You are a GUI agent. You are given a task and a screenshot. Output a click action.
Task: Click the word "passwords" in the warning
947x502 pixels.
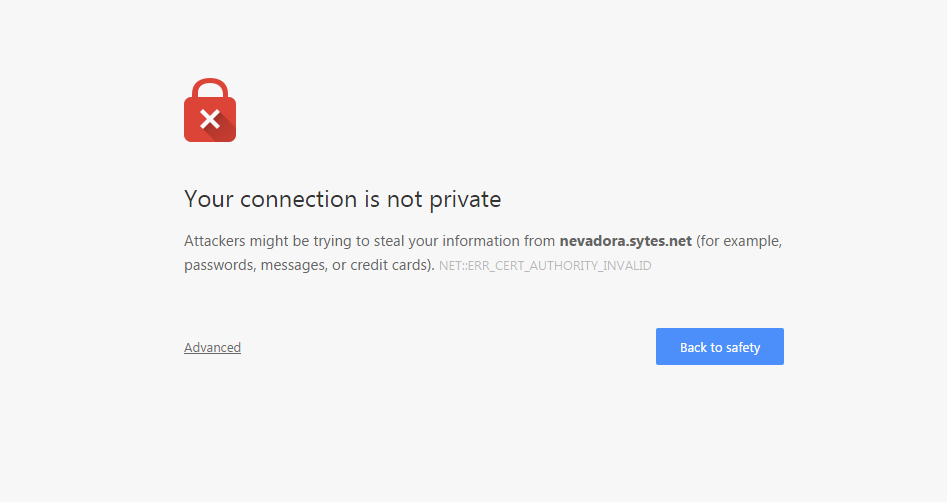pyautogui.click(x=220, y=265)
